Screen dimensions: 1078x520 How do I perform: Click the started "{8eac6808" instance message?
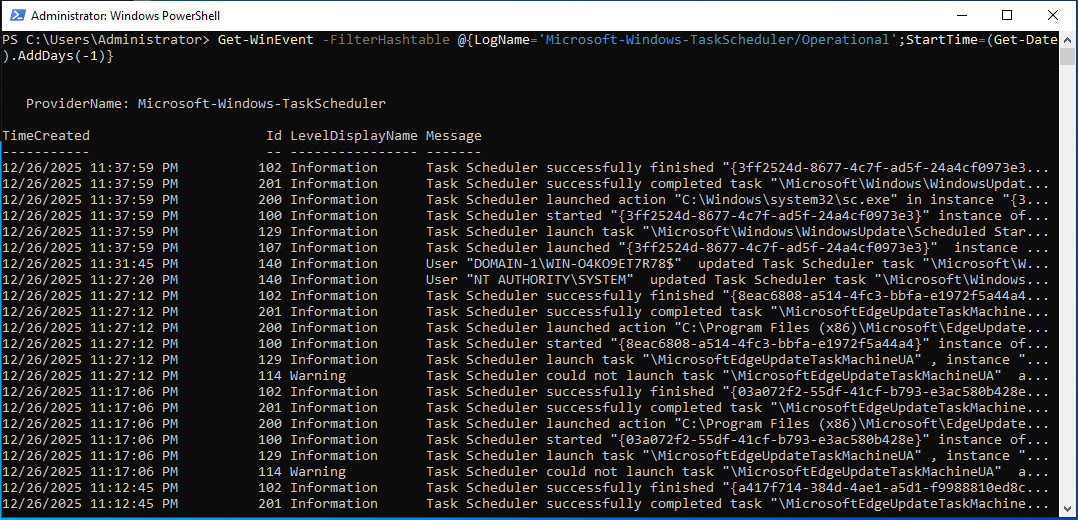[738, 343]
